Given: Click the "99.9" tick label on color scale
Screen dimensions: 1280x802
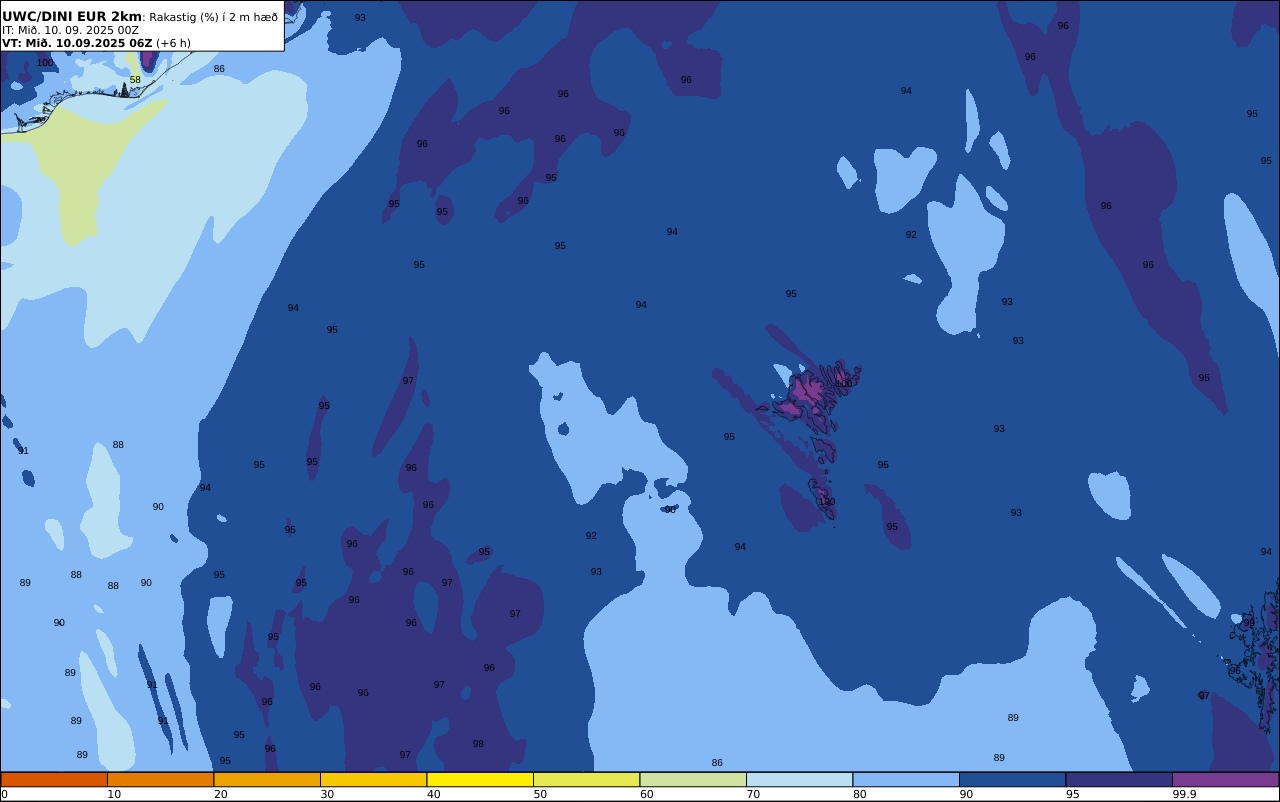Looking at the screenshot, I should coord(1185,794).
